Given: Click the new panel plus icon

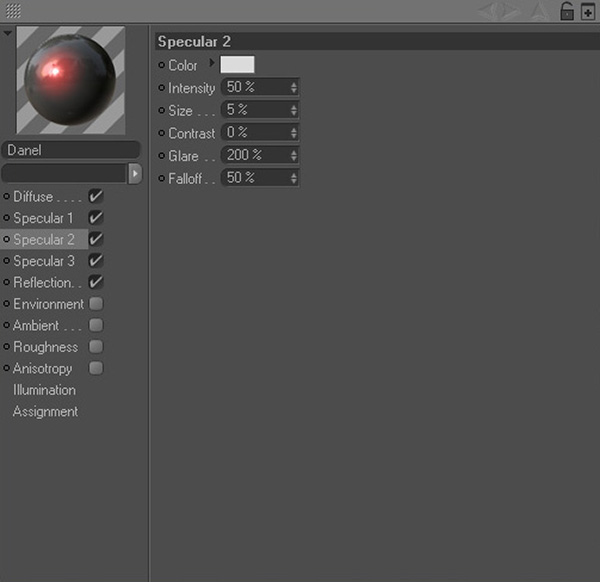Looking at the screenshot, I should [x=588, y=12].
